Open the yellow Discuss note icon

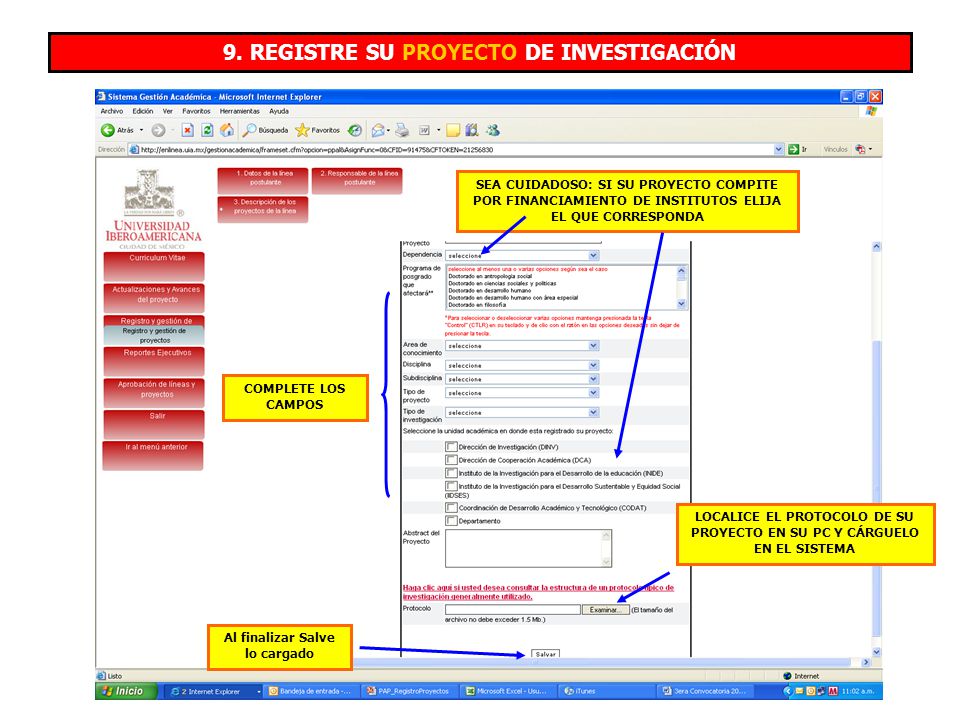point(453,130)
